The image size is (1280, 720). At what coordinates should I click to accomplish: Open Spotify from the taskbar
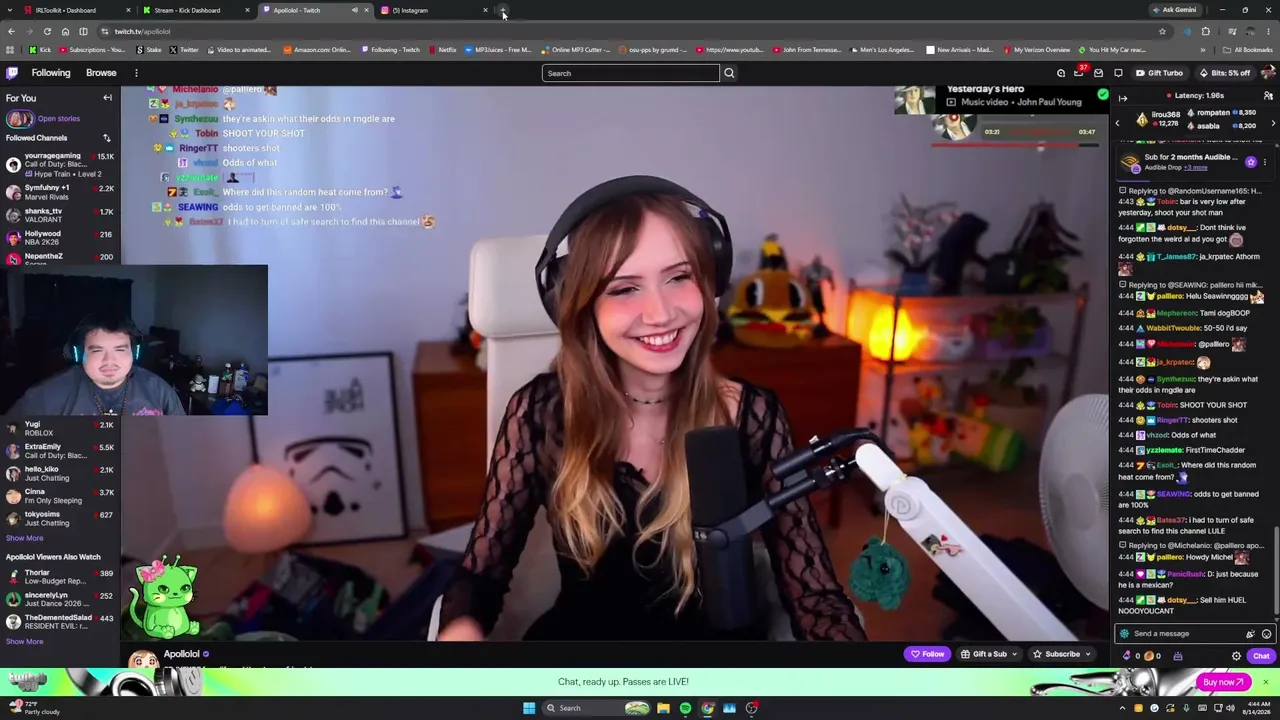[x=685, y=708]
